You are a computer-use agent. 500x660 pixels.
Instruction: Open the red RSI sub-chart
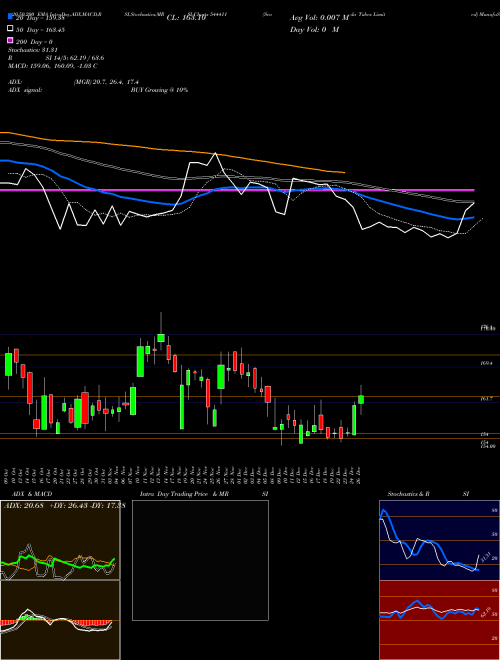(x=439, y=620)
